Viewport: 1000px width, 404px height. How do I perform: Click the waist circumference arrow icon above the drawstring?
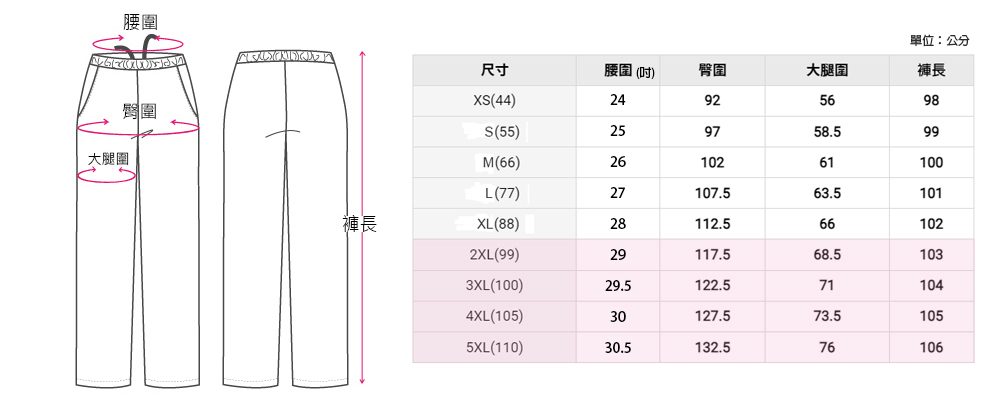coord(136,43)
